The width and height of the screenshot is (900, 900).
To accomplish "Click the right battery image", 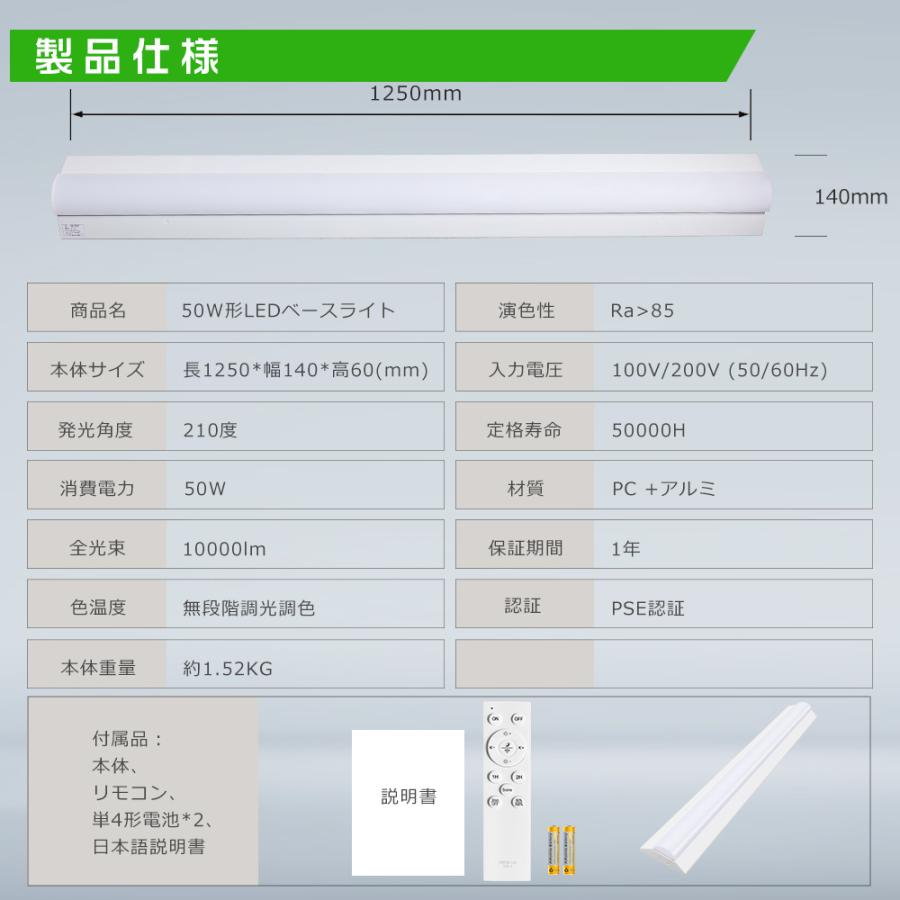I will click(x=569, y=850).
